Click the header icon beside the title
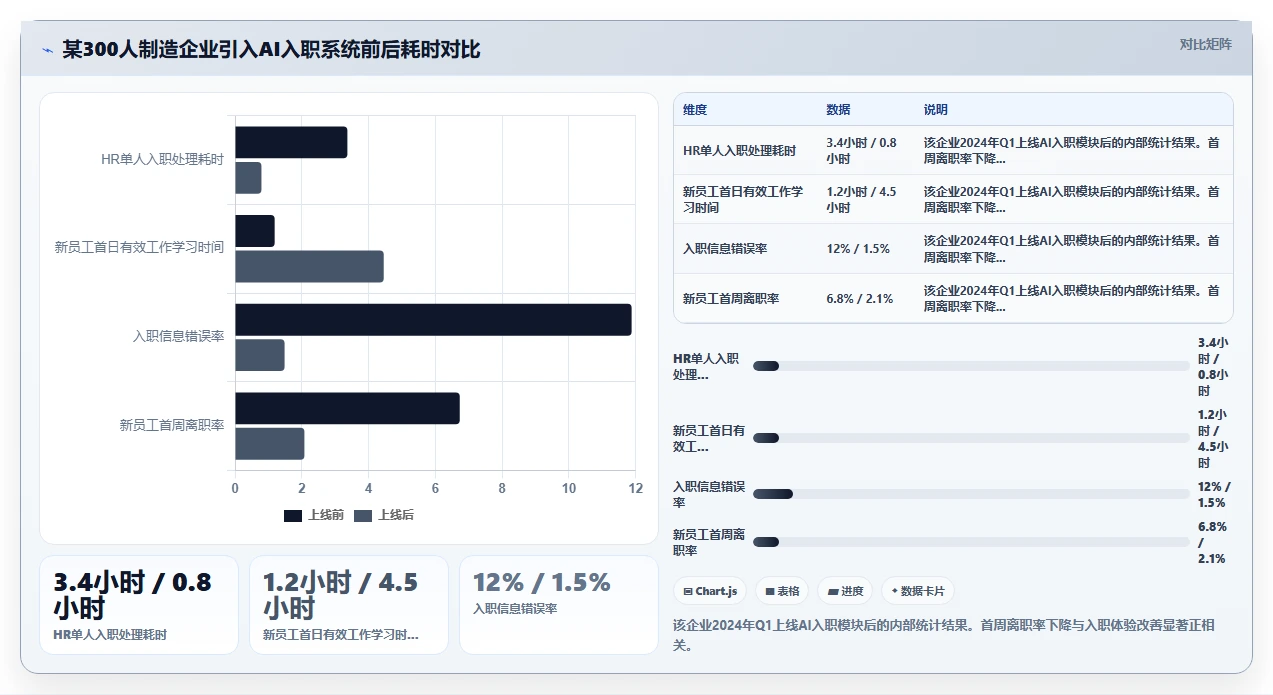Screen dimensions: 1273x695 pyautogui.click(x=47, y=50)
